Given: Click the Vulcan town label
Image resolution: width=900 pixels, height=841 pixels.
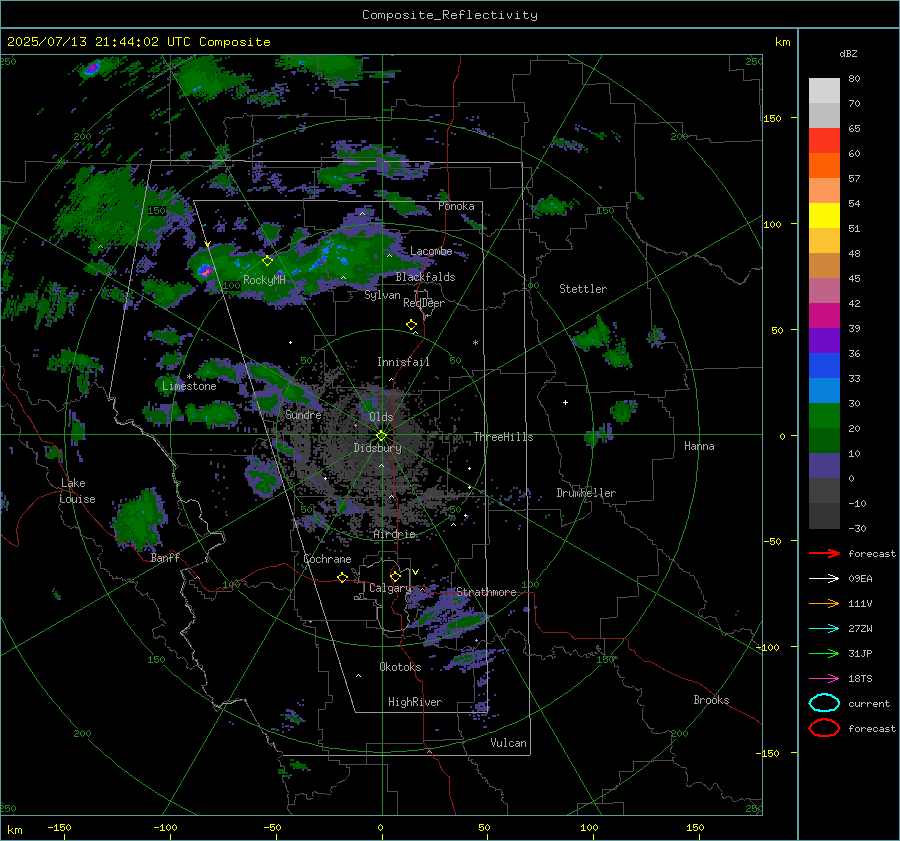Looking at the screenshot, I should pyautogui.click(x=508, y=743).
